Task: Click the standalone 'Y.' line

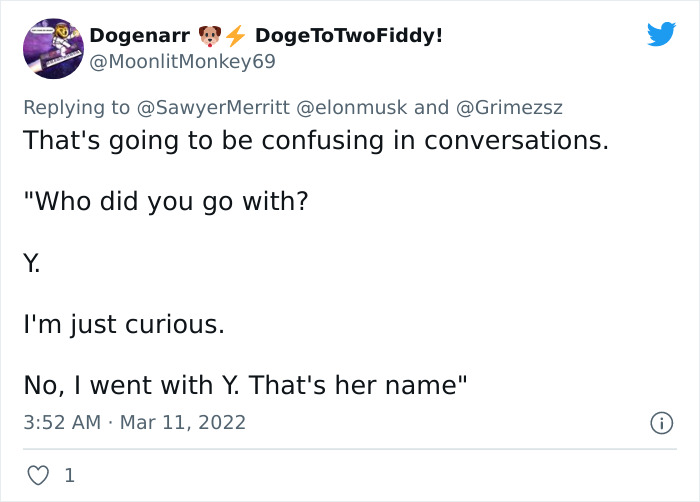Action: pos(32,263)
